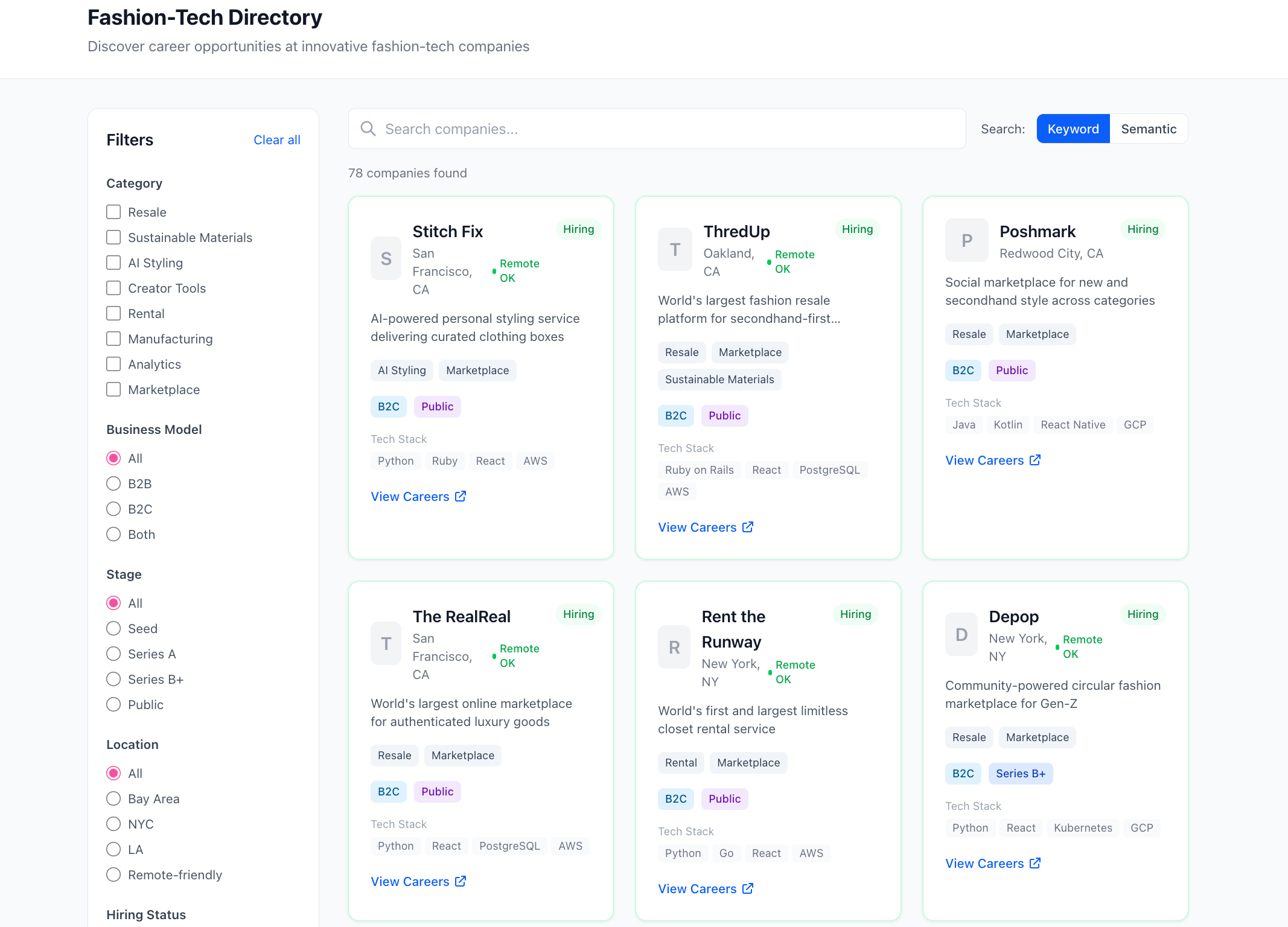Click '78 companies found' result count
Viewport: 1288px width, 927px height.
tap(407, 173)
